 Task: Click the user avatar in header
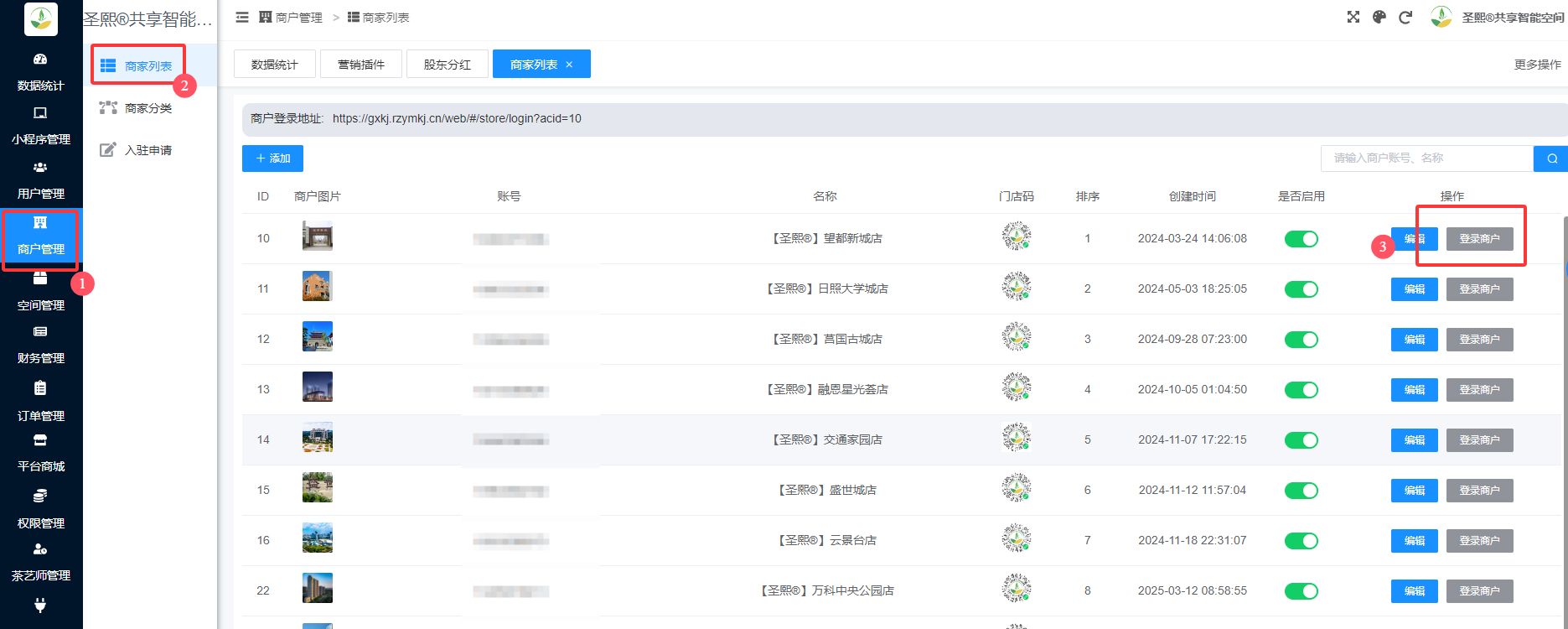pyautogui.click(x=1441, y=17)
